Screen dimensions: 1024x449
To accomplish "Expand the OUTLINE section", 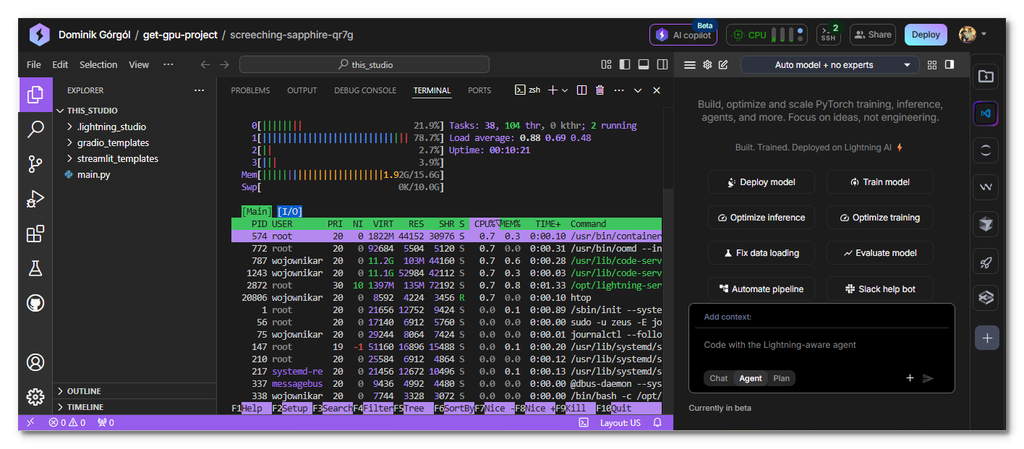I will tap(84, 391).
